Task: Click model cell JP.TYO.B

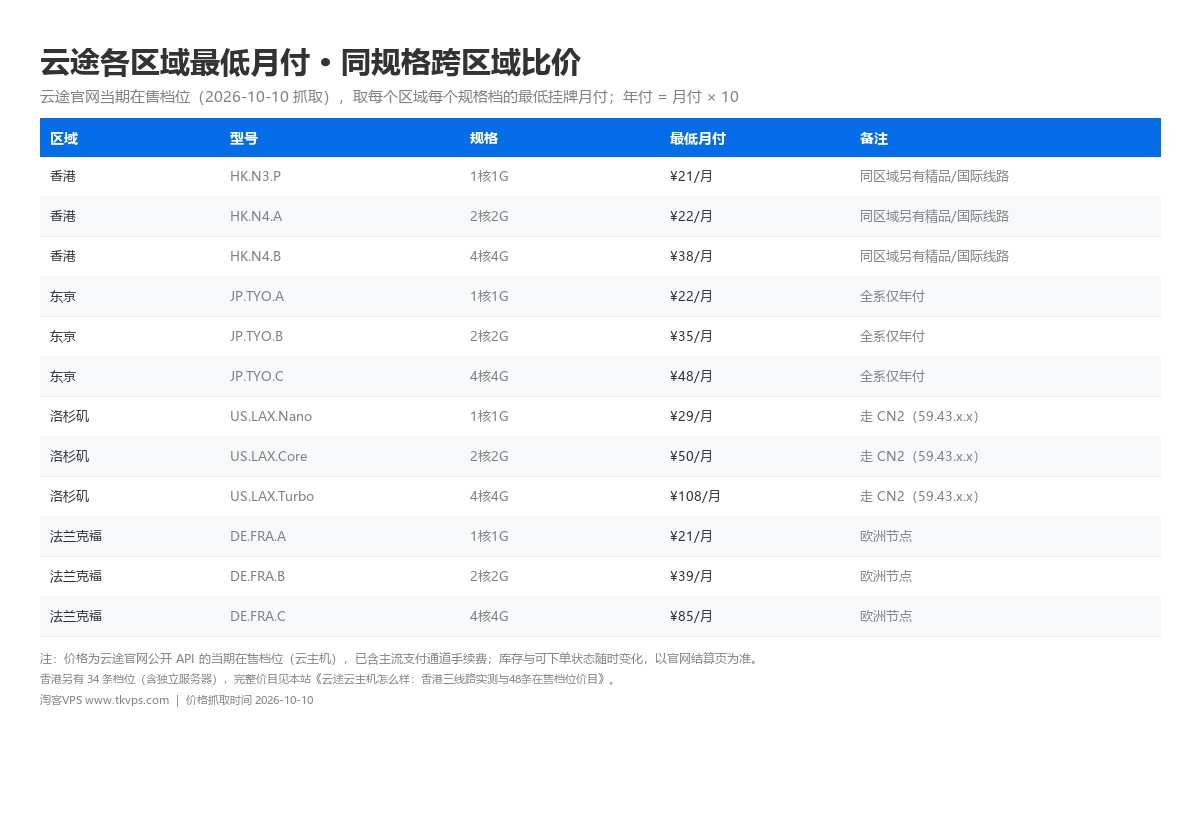Action: tap(257, 336)
